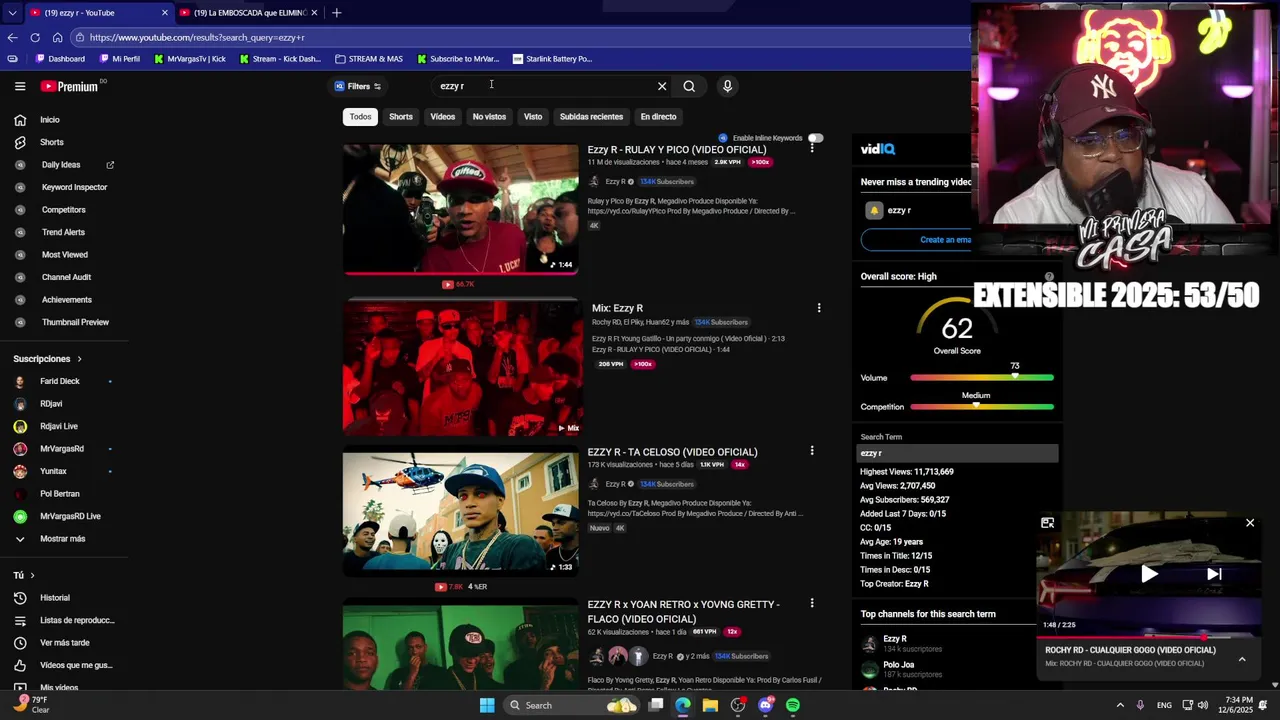The width and height of the screenshot is (1280, 720).
Task: Open vidIQ Competitors
Action: pyautogui.click(x=64, y=210)
